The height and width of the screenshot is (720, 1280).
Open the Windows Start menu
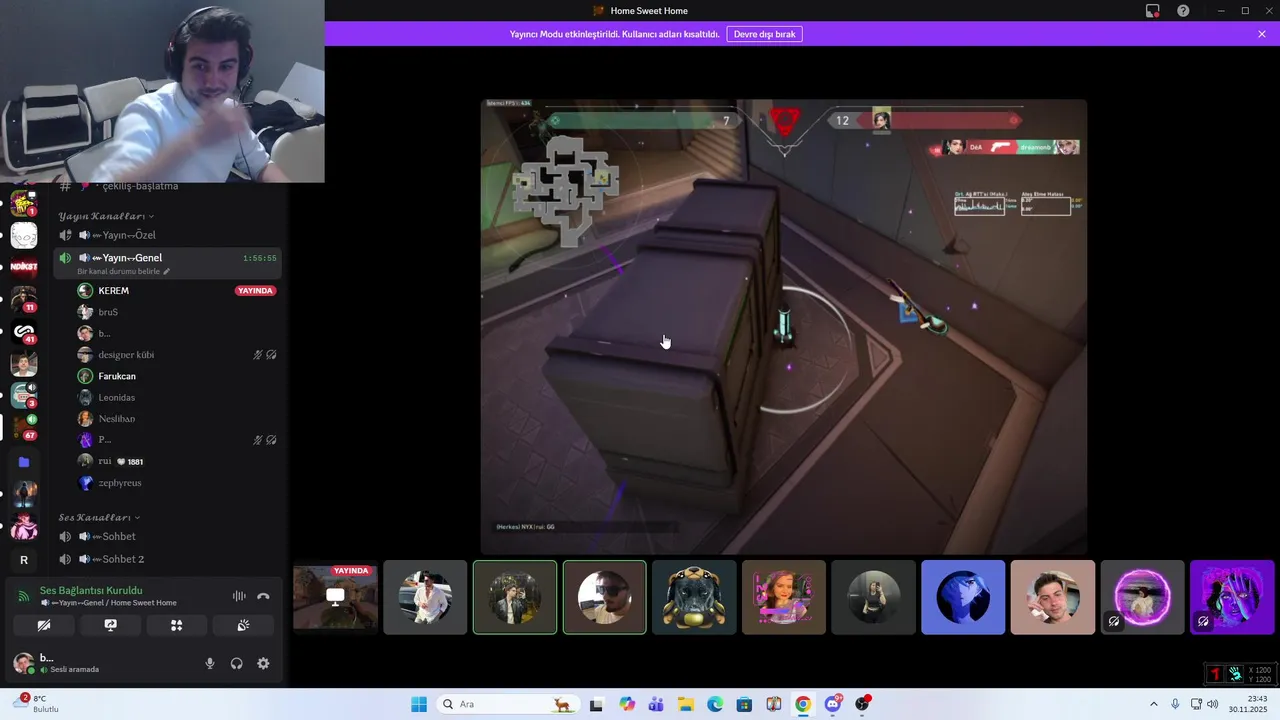pos(419,704)
